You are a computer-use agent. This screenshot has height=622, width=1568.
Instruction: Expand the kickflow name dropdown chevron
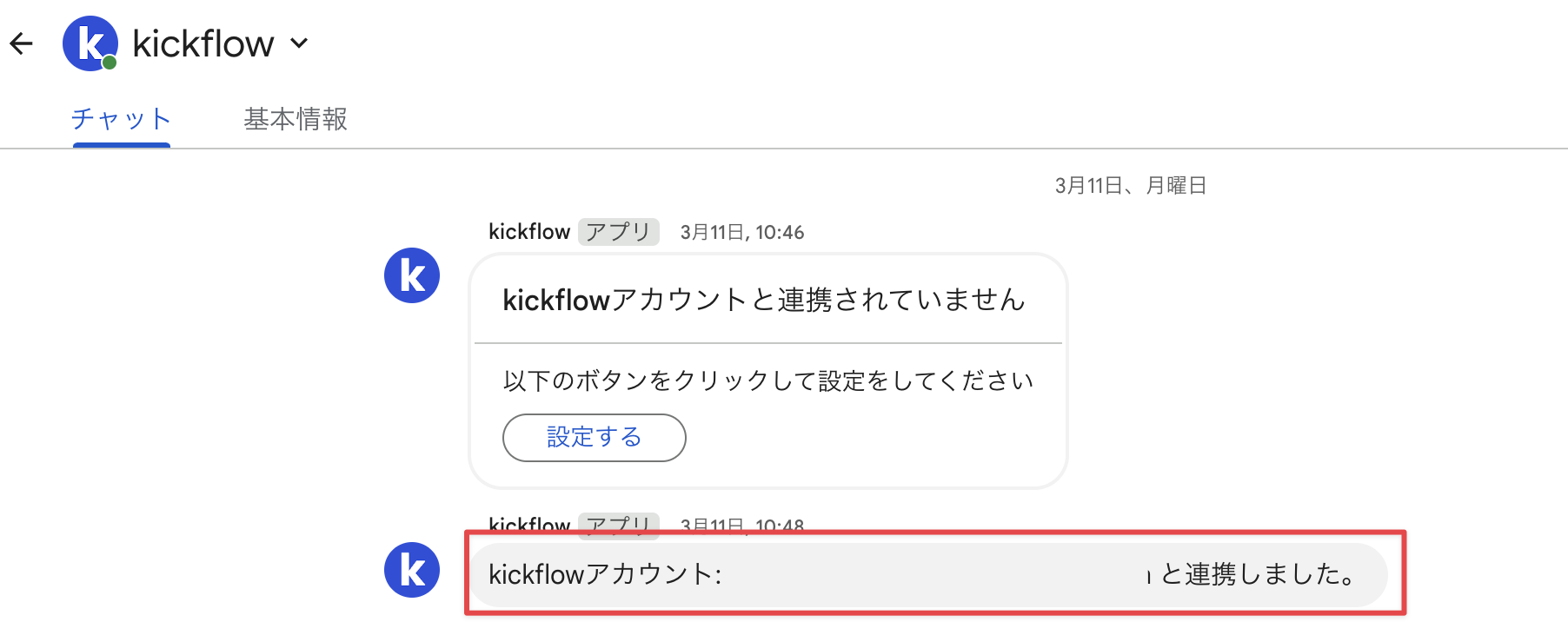coord(299,43)
